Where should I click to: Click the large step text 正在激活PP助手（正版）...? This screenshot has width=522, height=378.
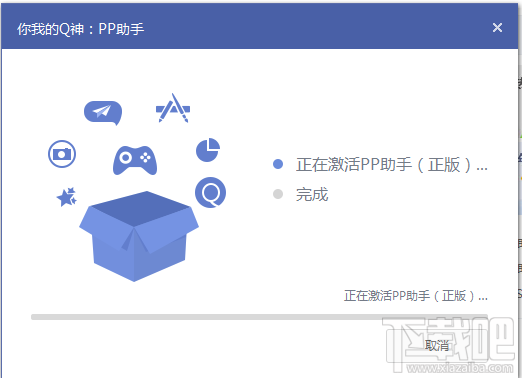coord(392,164)
